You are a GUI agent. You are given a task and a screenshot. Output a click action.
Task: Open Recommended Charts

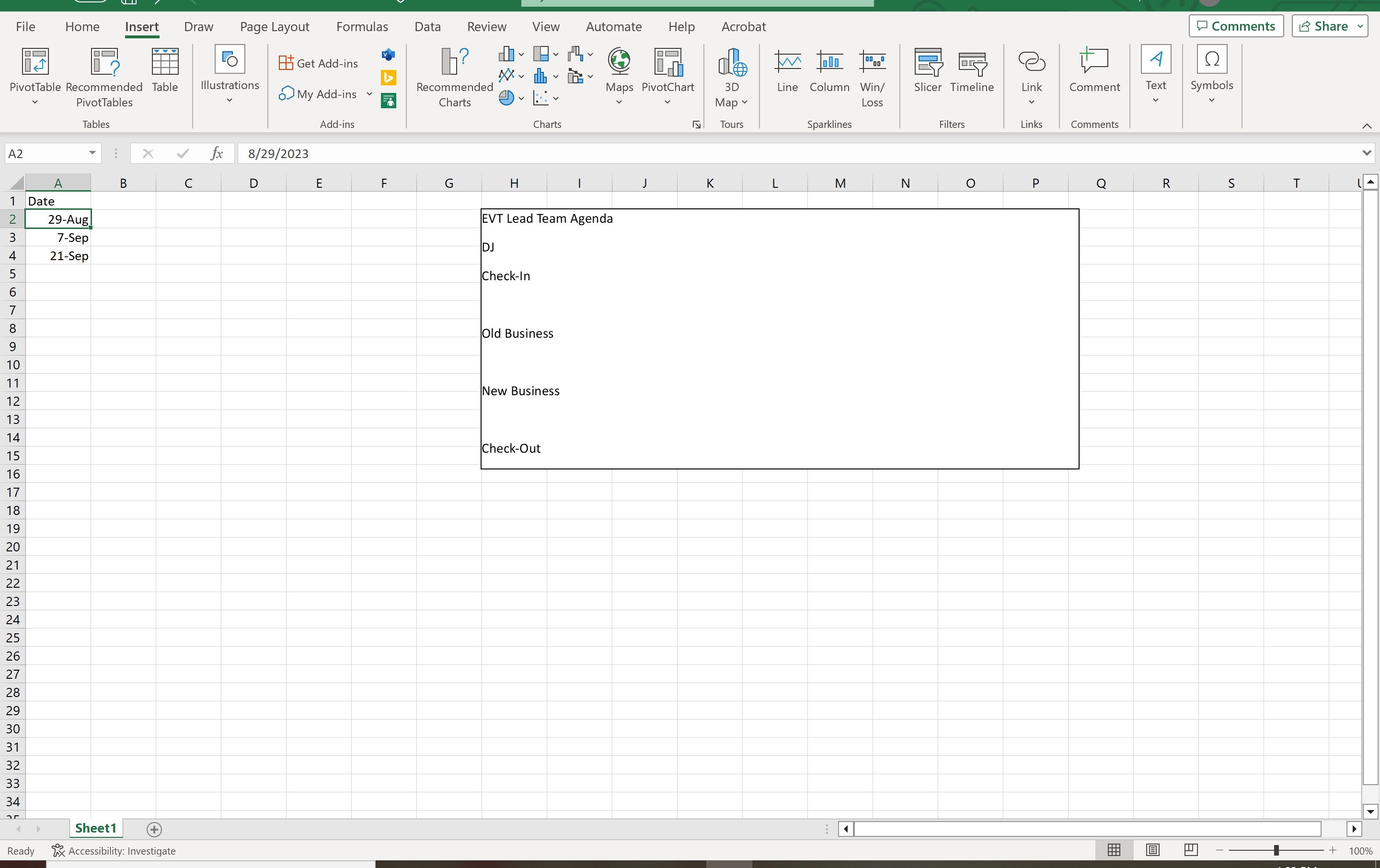[454, 76]
